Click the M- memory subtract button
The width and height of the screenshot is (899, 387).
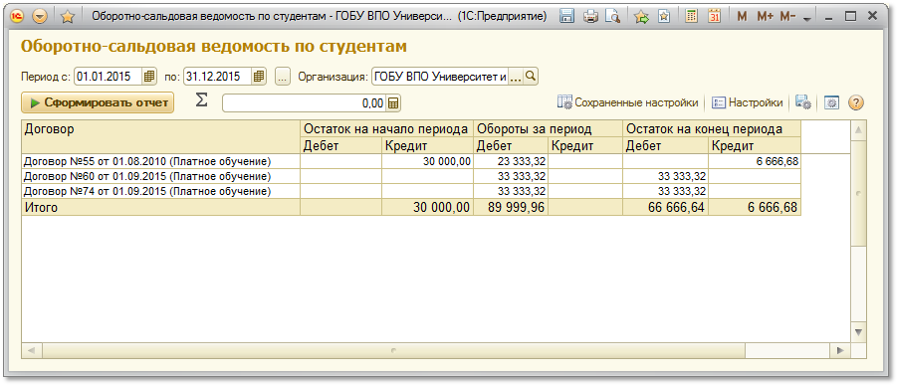(x=788, y=17)
